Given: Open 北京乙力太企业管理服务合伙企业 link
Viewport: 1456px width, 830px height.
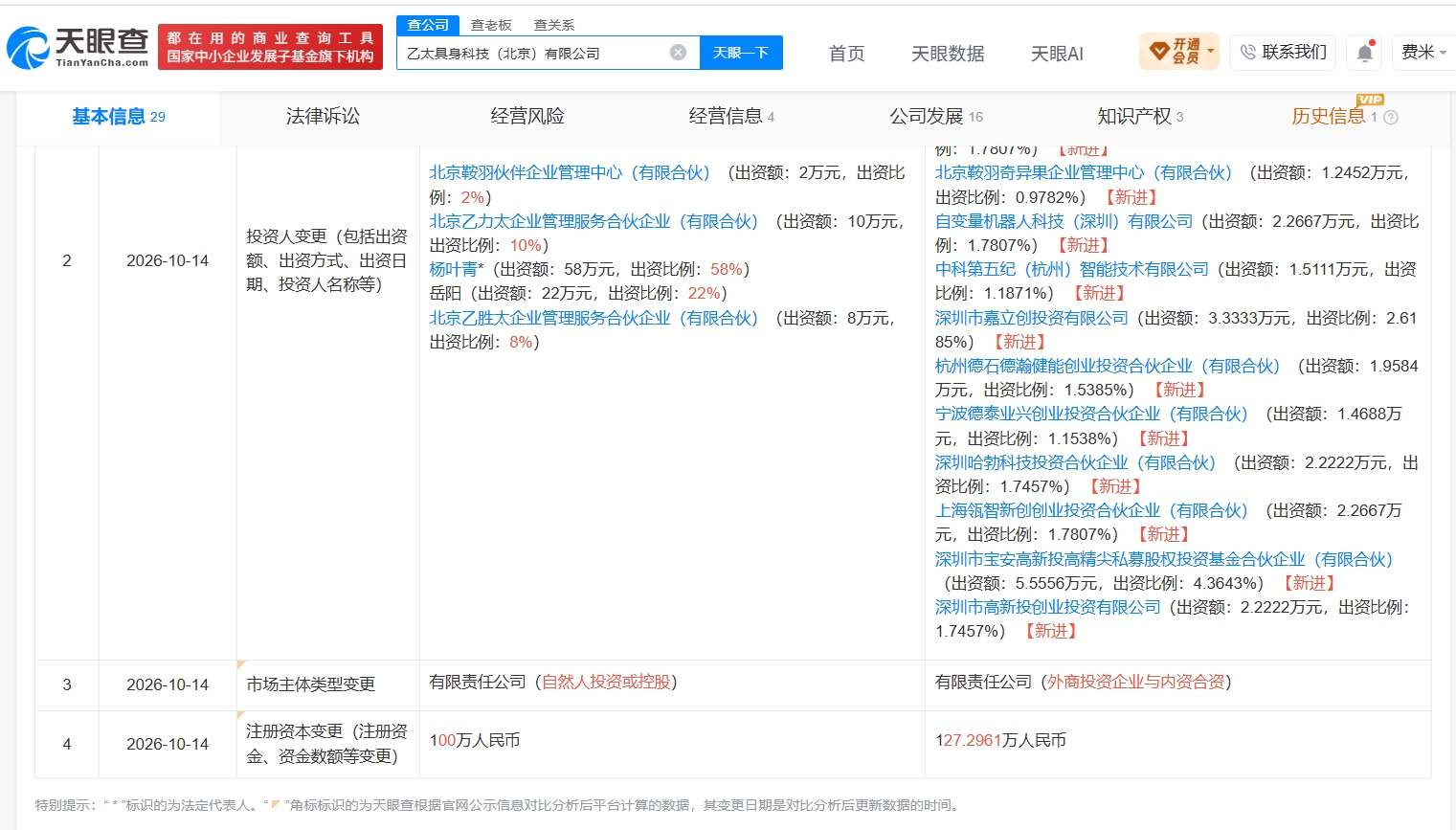Looking at the screenshot, I should [x=594, y=221].
